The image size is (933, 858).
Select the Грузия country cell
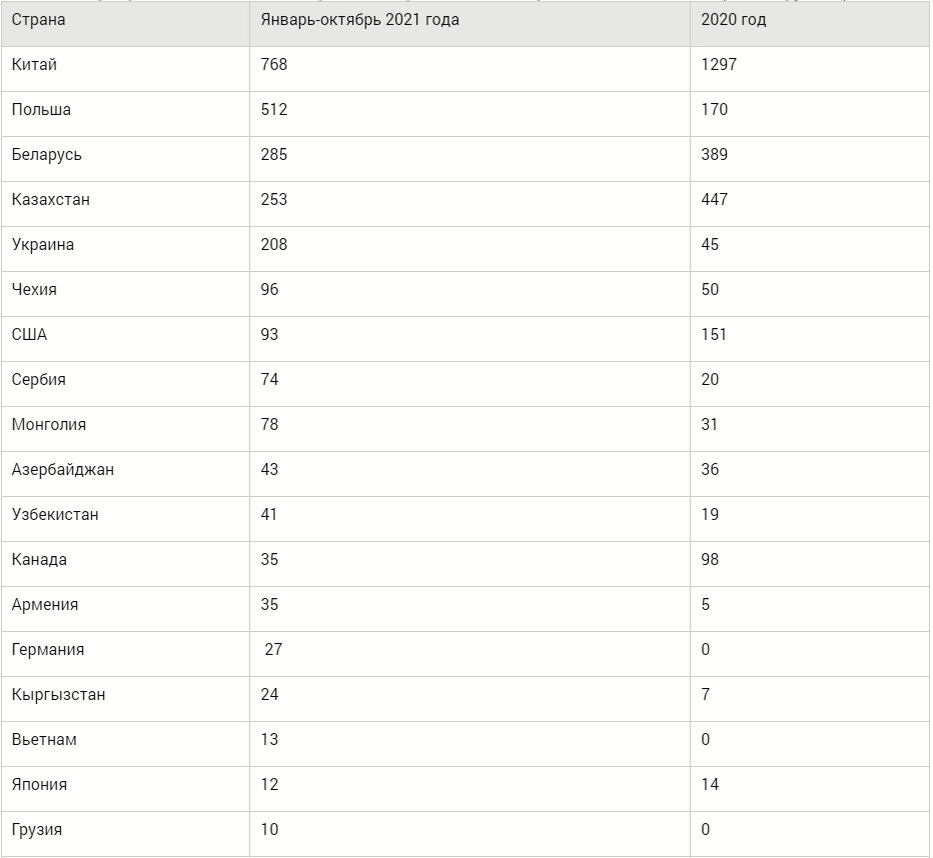36,830
